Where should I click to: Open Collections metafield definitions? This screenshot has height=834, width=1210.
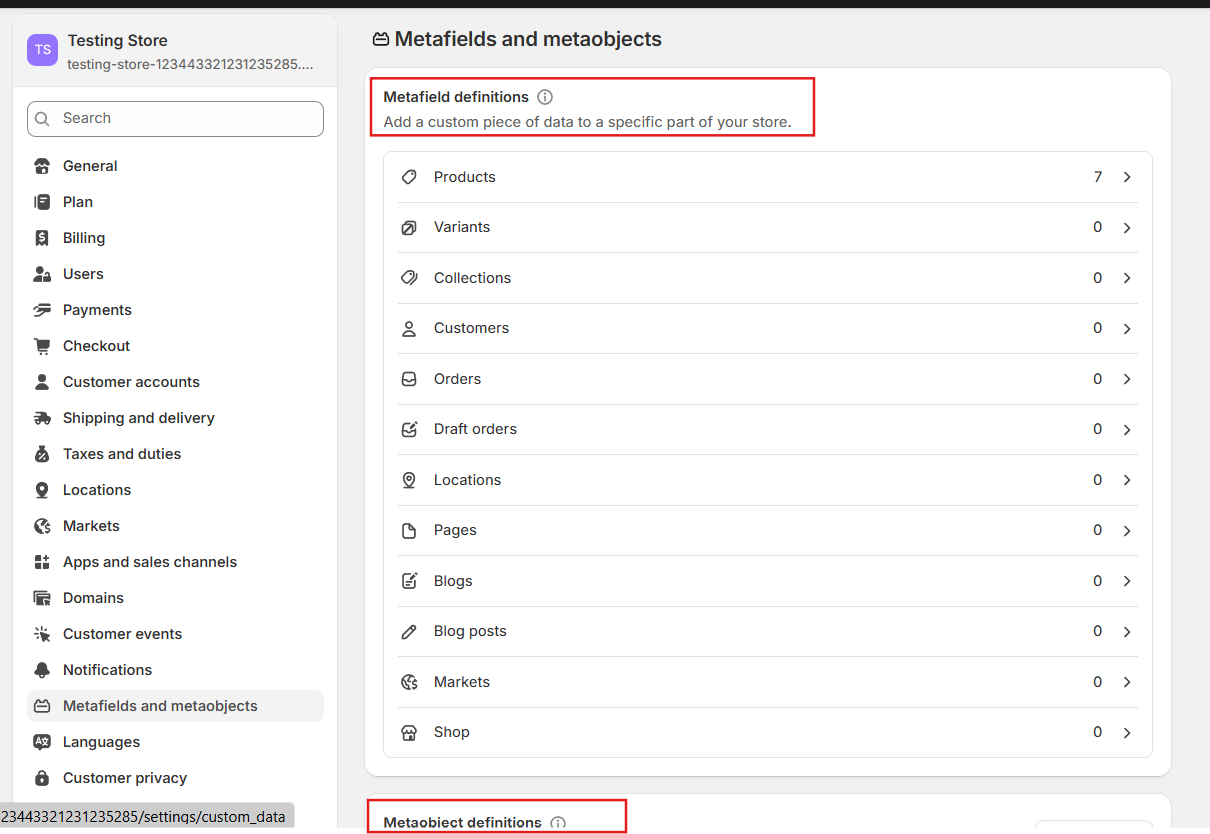(x=472, y=278)
